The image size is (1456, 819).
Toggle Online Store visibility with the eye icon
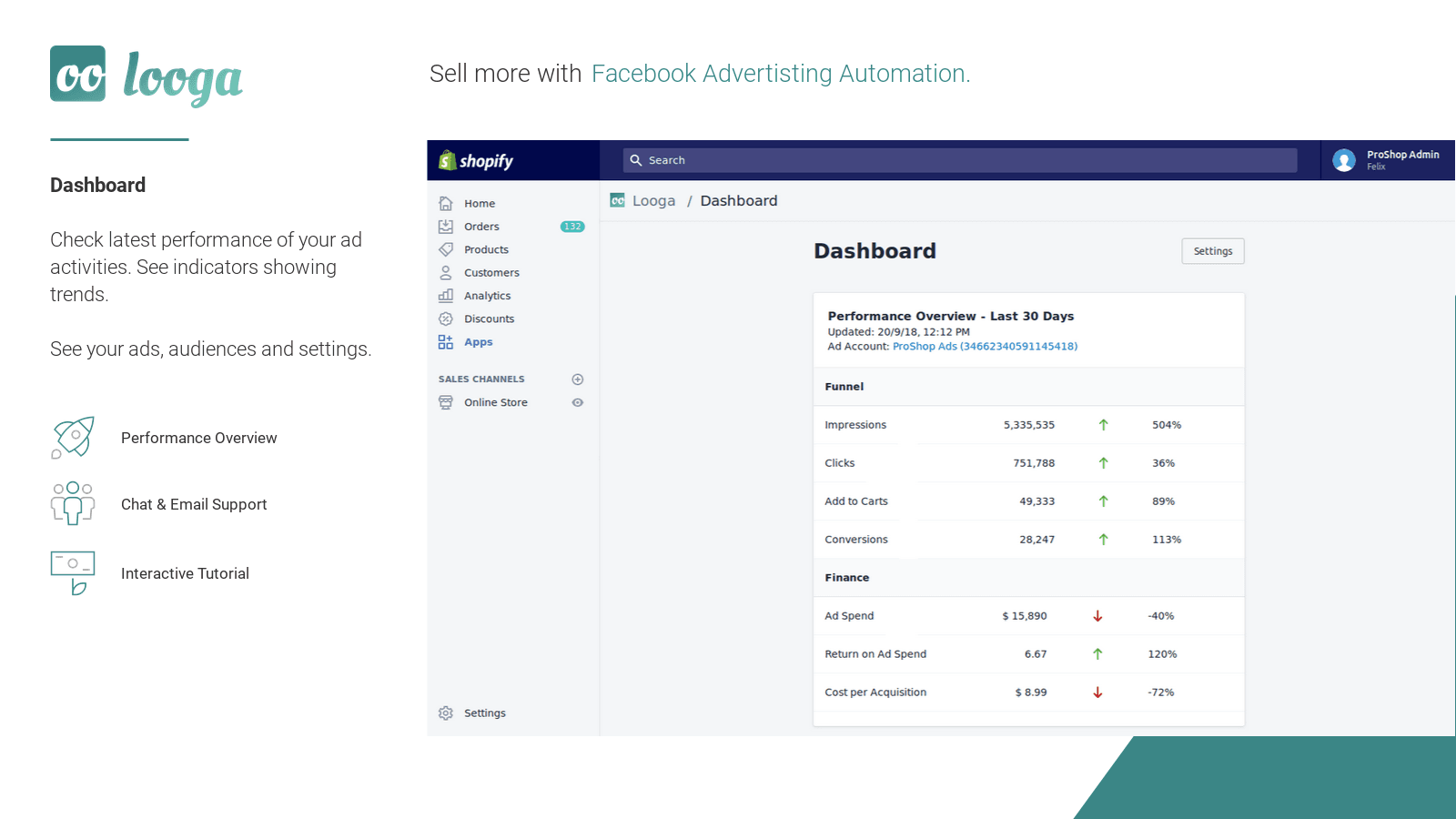[x=577, y=402]
